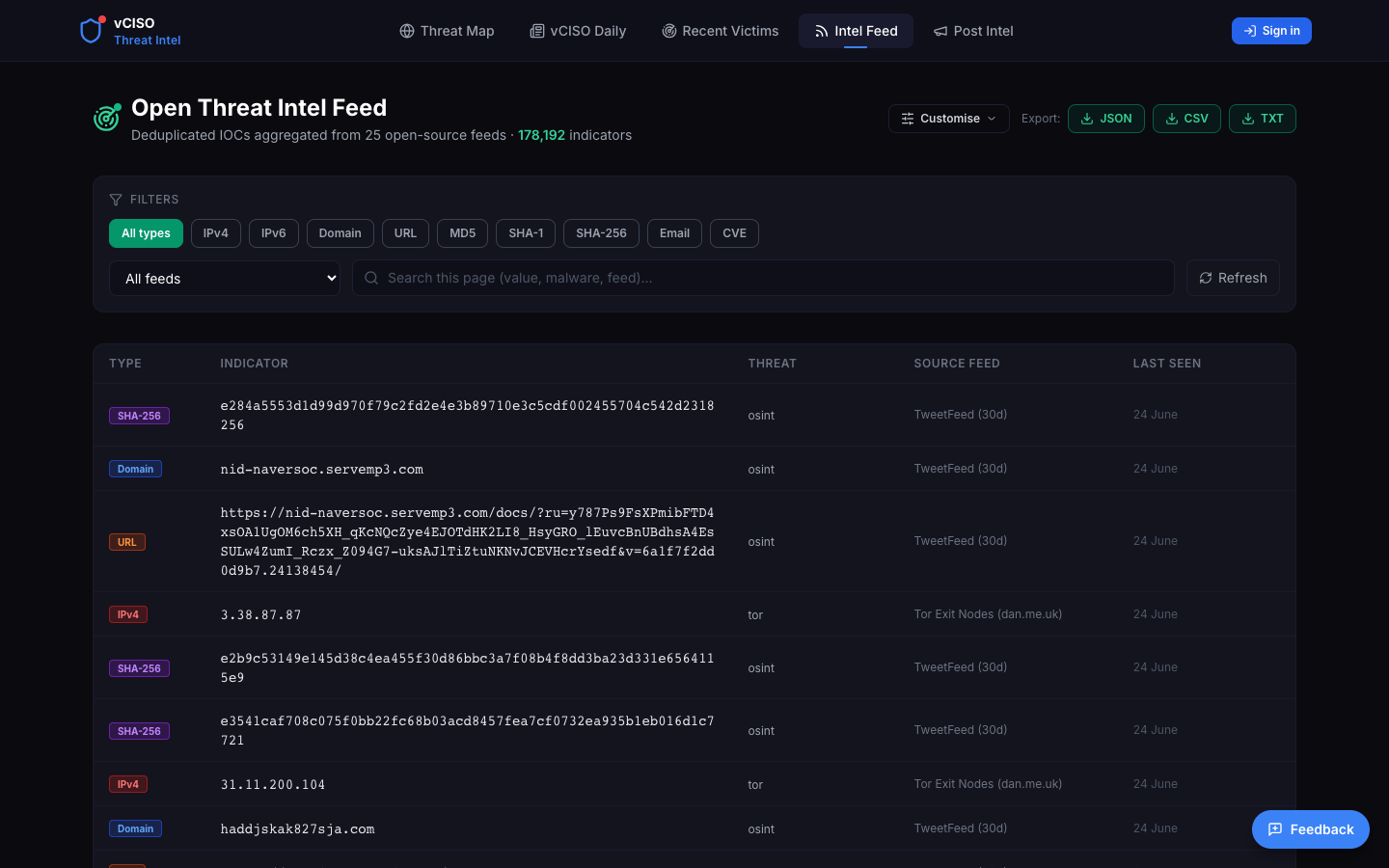Filter by MD5 type
The height and width of the screenshot is (868, 1389).
(x=463, y=233)
